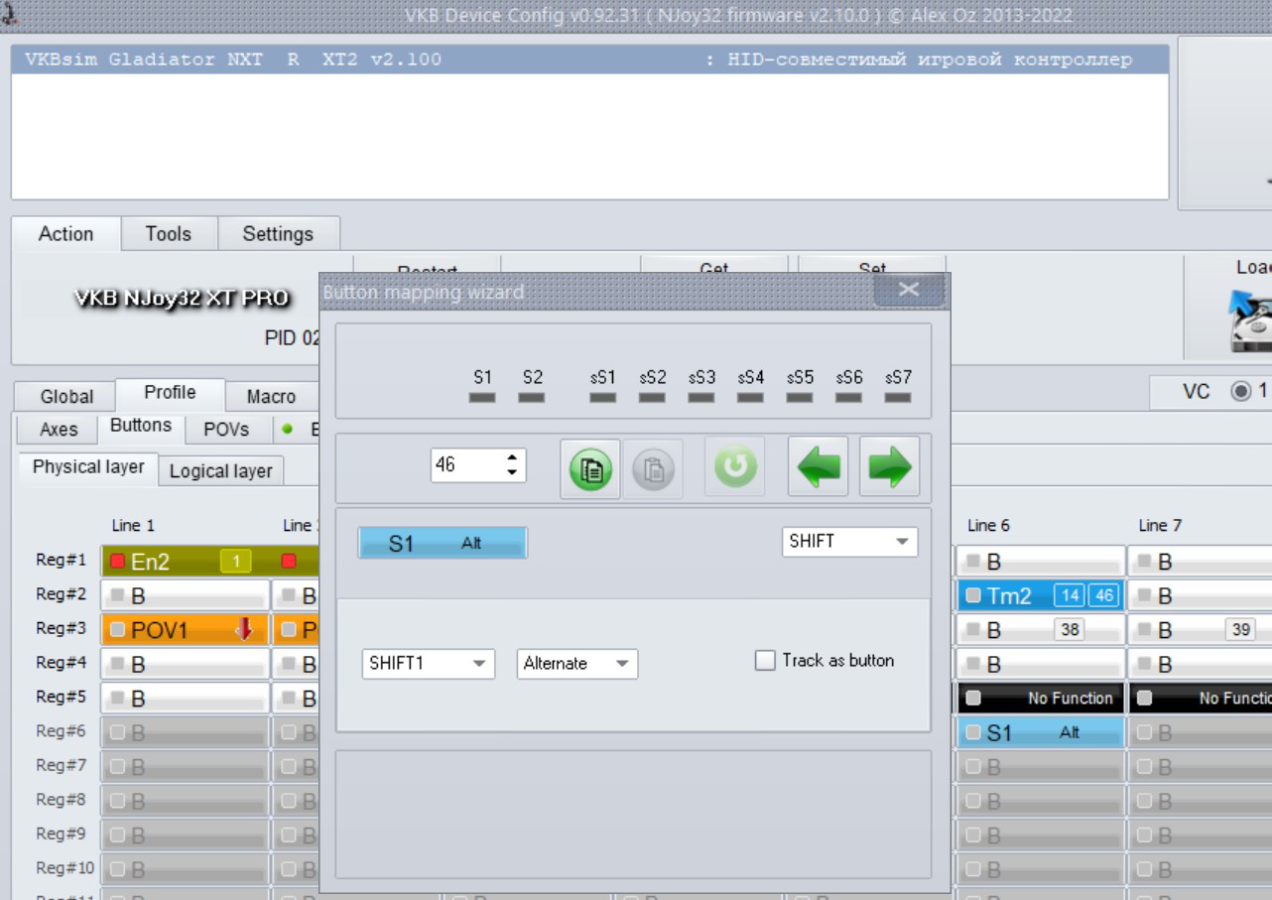
Task: Open the SHIFT function type dropdown
Action: click(x=849, y=542)
